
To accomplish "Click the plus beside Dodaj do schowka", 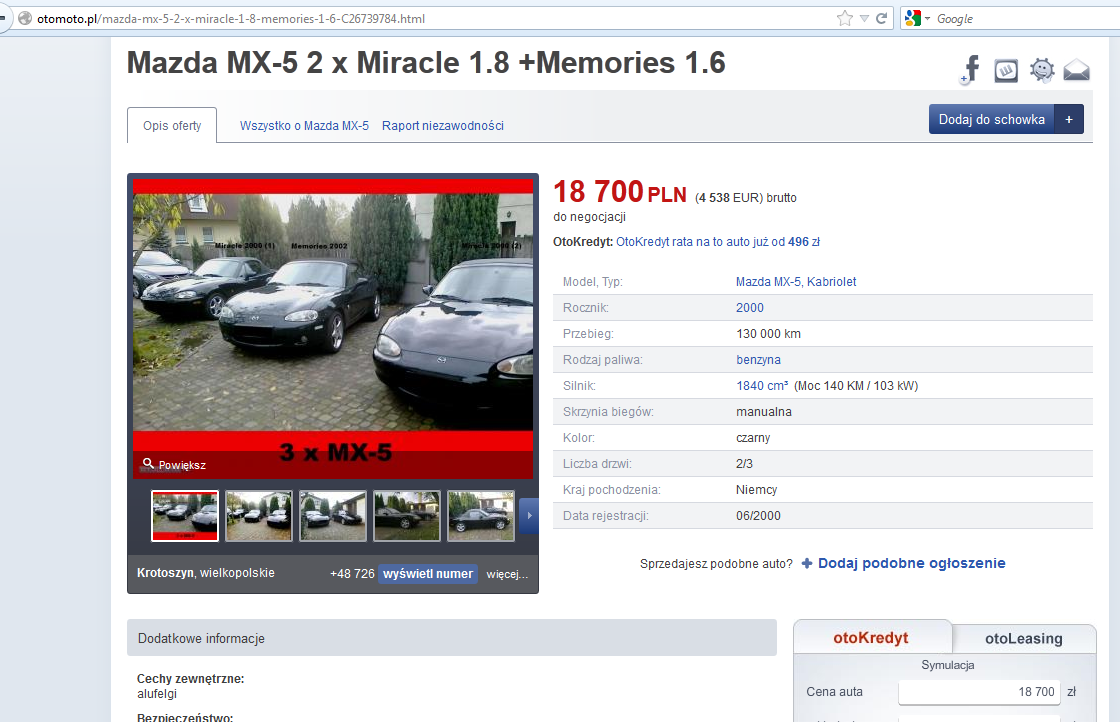I will pos(1069,119).
